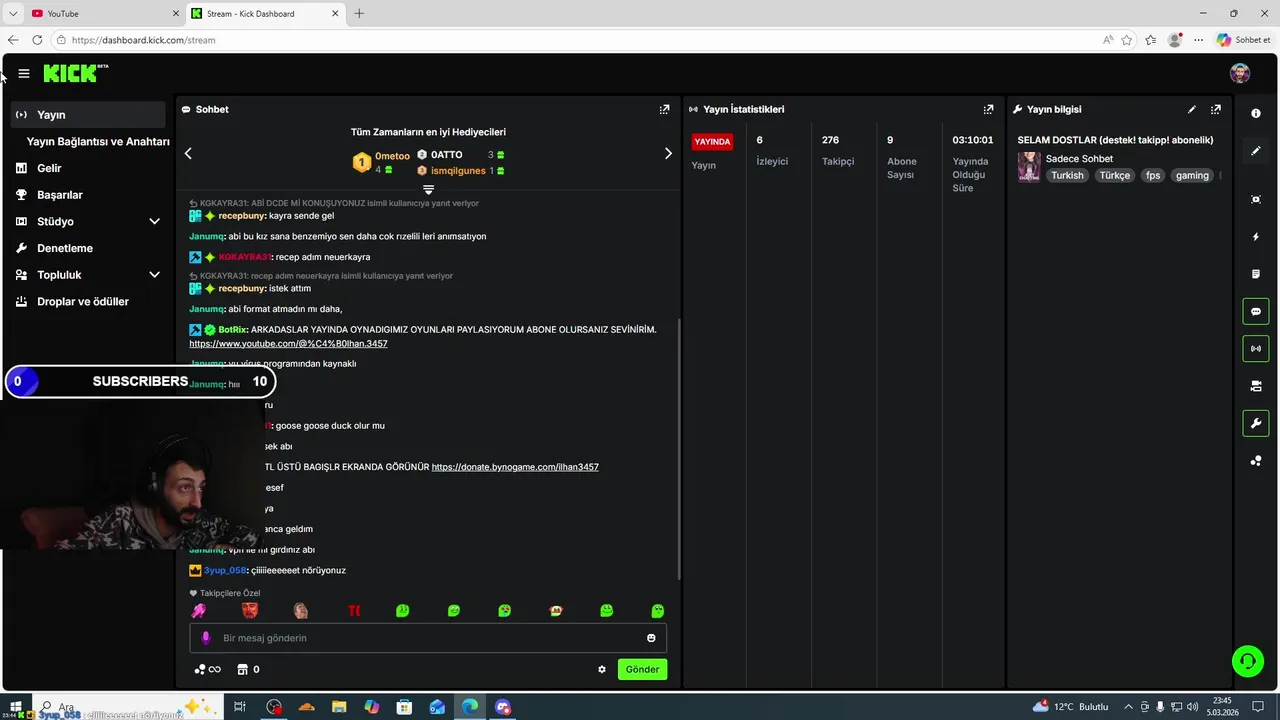This screenshot has height=720, width=1280.
Task: Open Yayın Bağlantısı ve Anahtarı page
Action: click(x=98, y=141)
